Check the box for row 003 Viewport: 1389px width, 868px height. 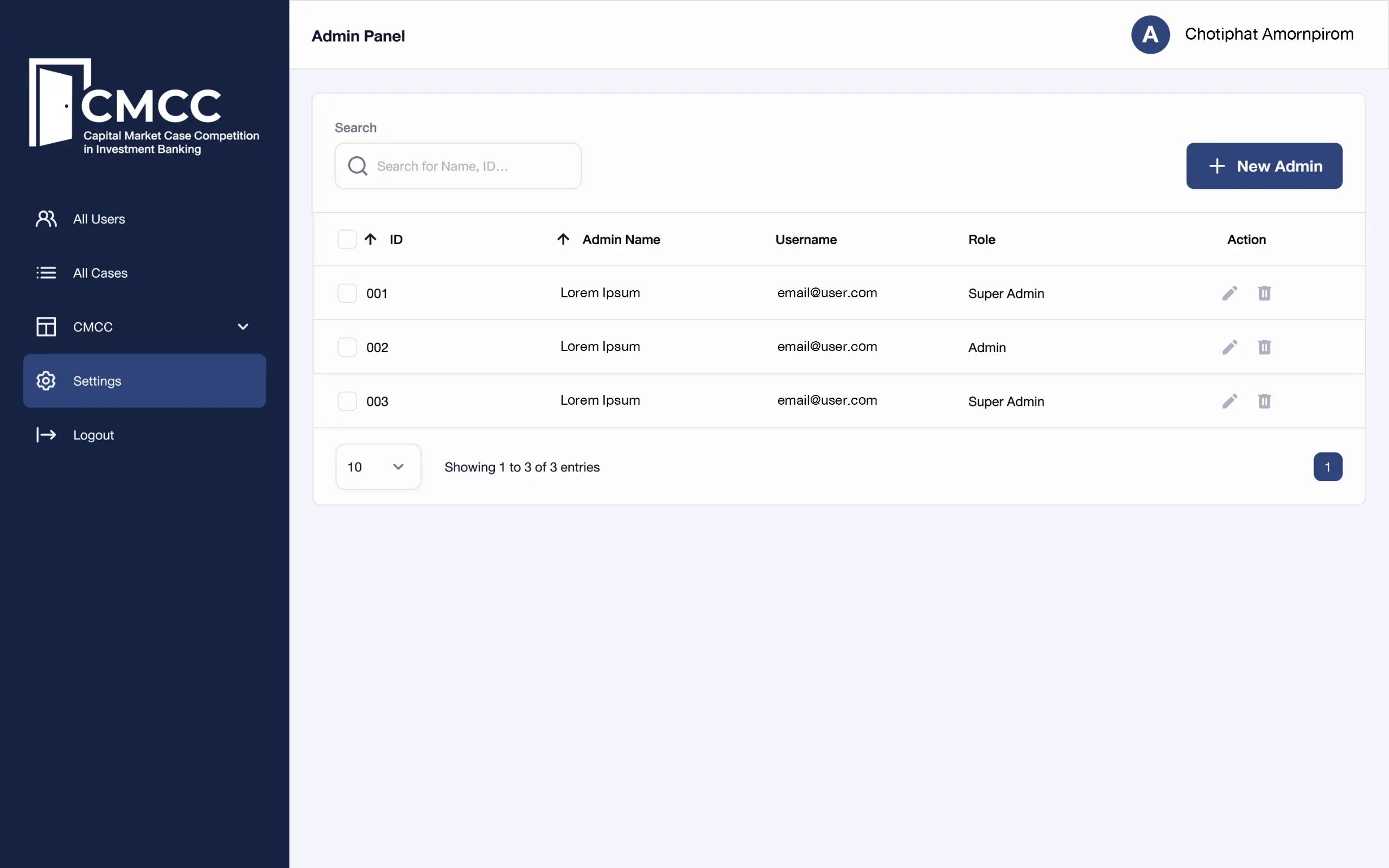click(x=347, y=401)
